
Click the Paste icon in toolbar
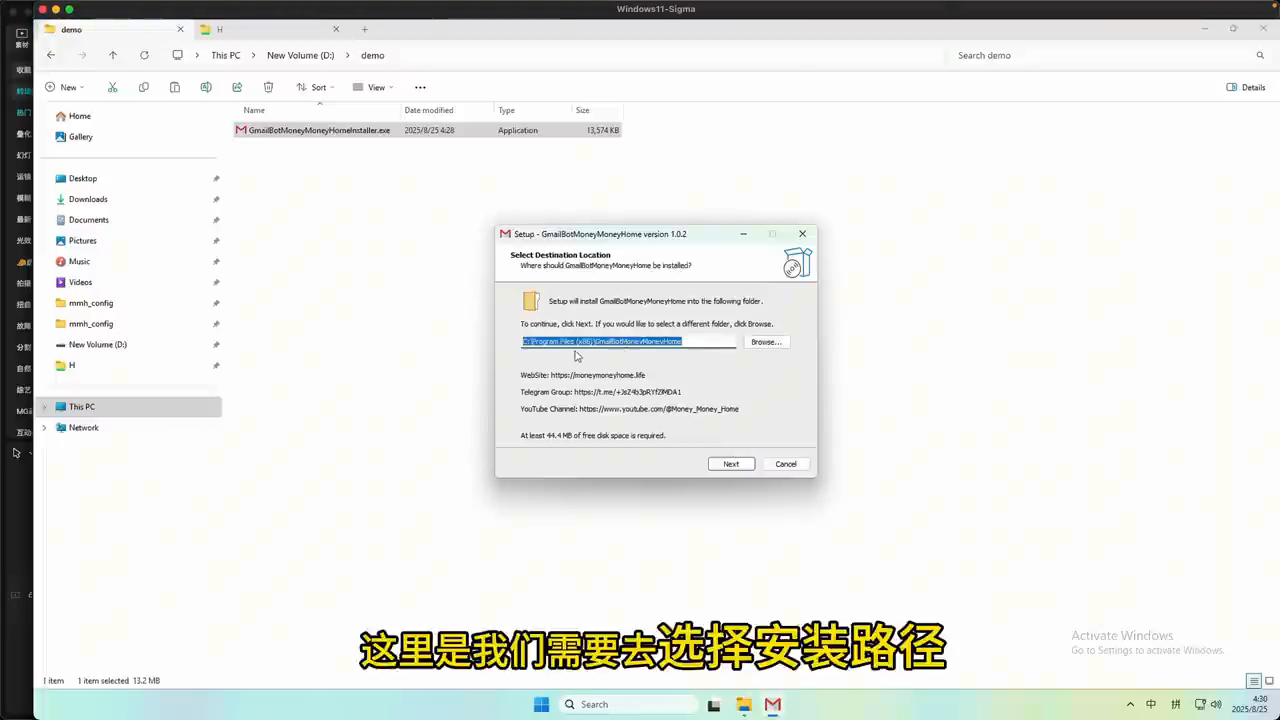(175, 87)
